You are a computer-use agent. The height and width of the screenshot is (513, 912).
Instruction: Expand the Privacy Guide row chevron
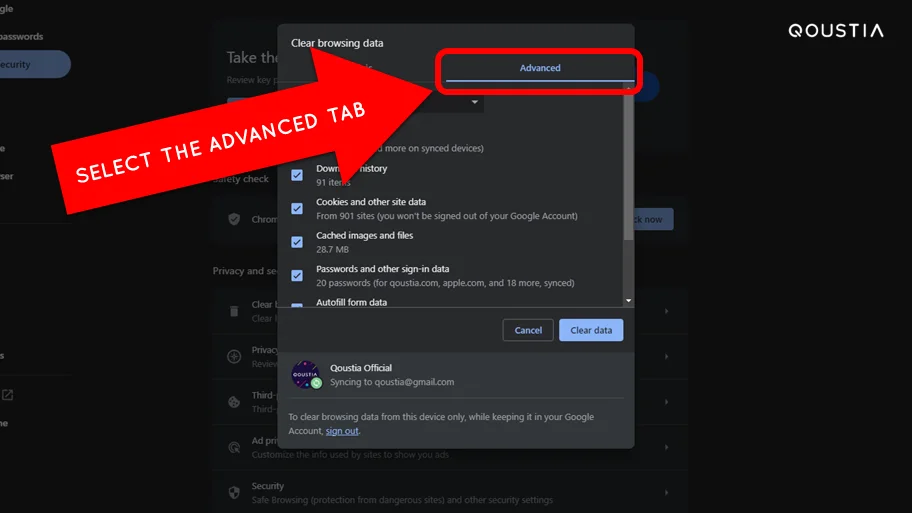(x=667, y=357)
